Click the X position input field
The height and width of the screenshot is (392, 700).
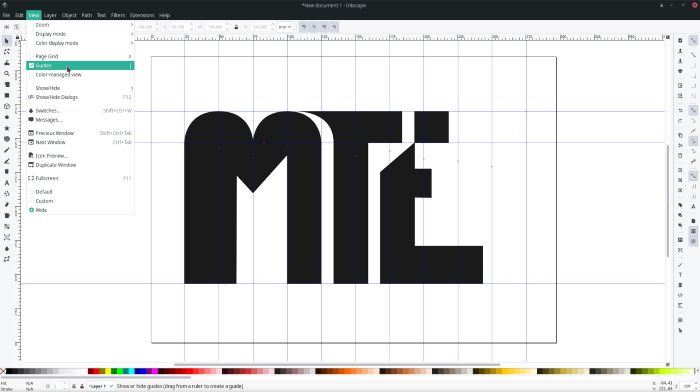147,27
